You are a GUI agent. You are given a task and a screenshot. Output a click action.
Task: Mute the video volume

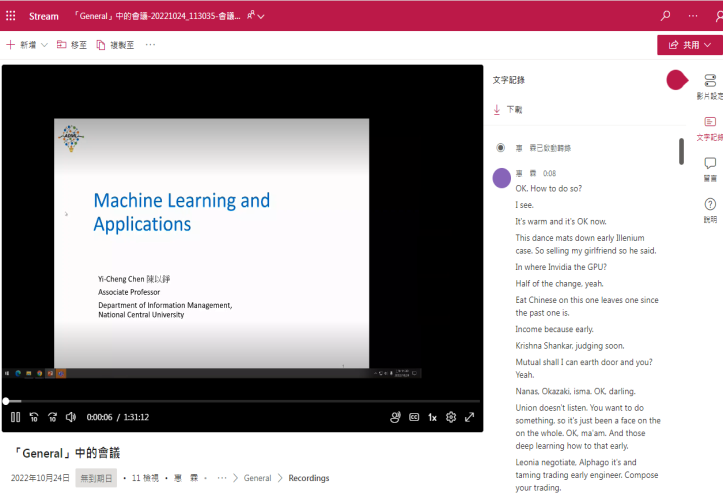click(x=71, y=417)
